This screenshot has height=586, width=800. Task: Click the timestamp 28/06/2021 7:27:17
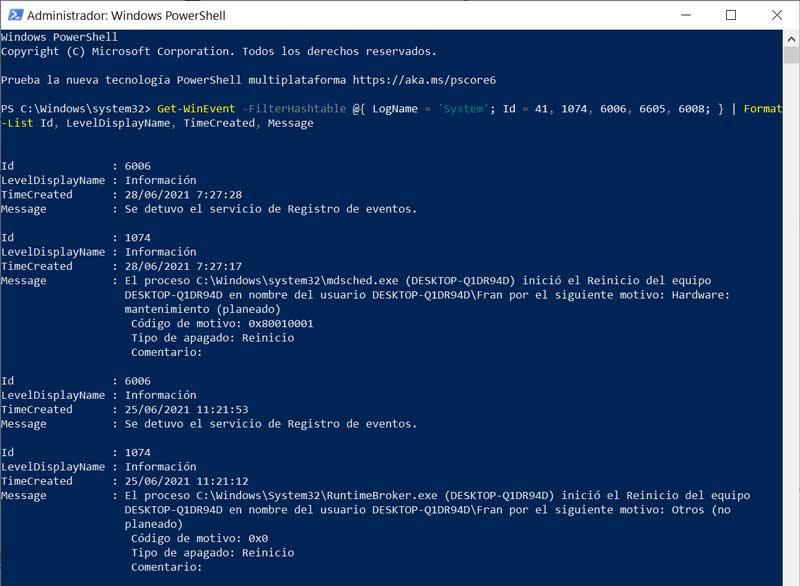pyautogui.click(x=183, y=266)
